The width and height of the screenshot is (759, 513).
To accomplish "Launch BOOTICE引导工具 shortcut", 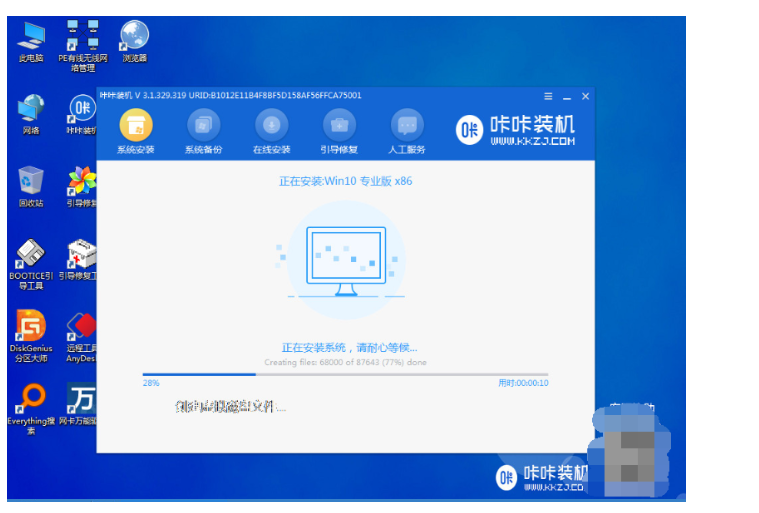I will click(31, 264).
